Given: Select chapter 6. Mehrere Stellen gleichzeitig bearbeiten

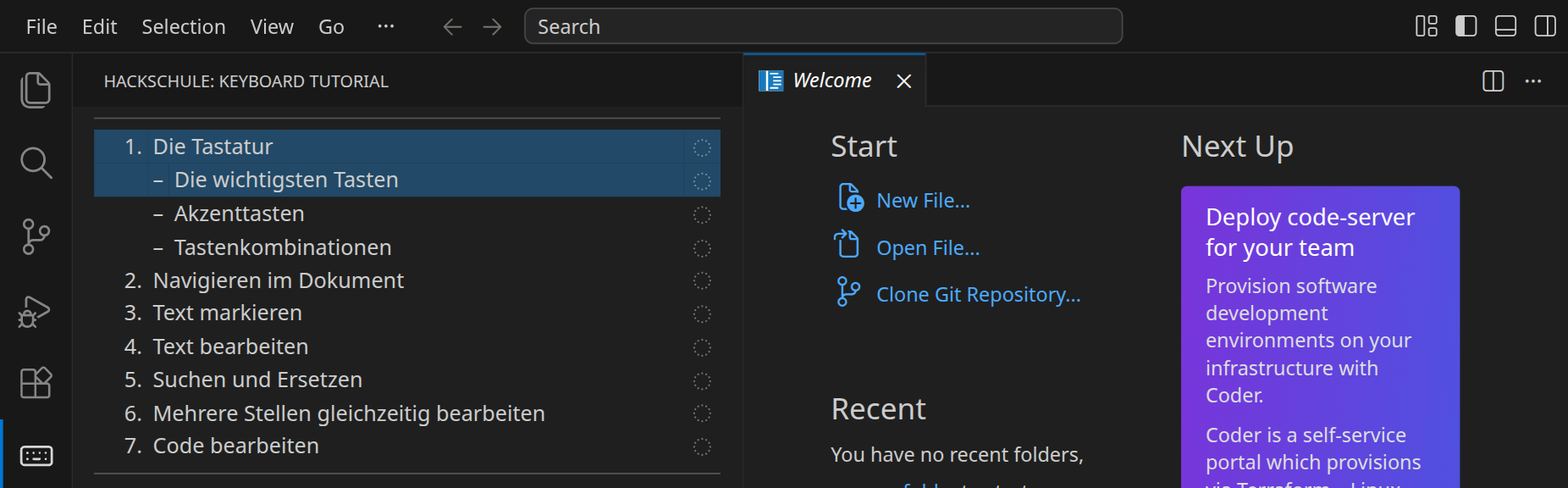Looking at the screenshot, I should point(407,413).
